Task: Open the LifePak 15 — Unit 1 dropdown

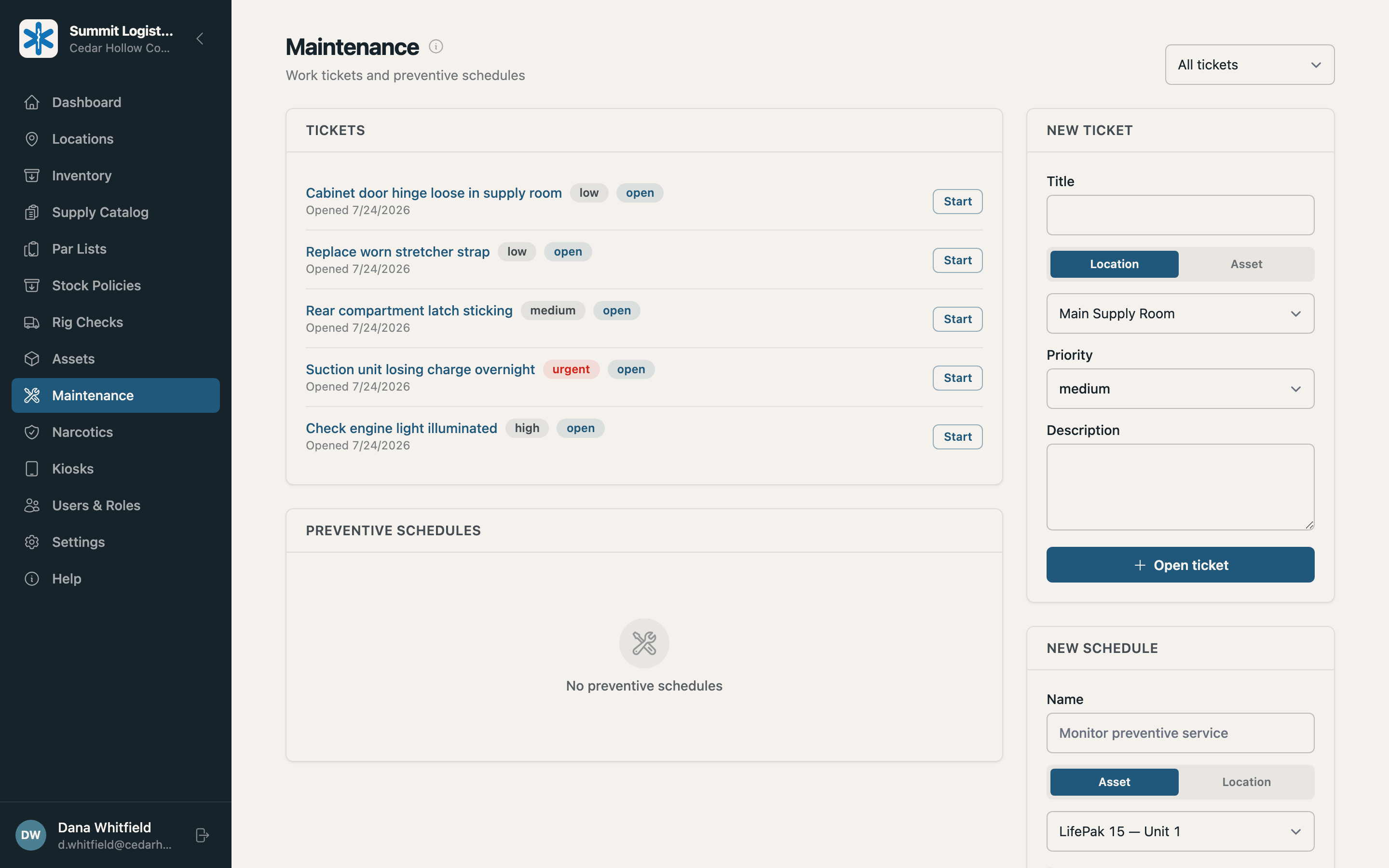Action: click(1180, 831)
